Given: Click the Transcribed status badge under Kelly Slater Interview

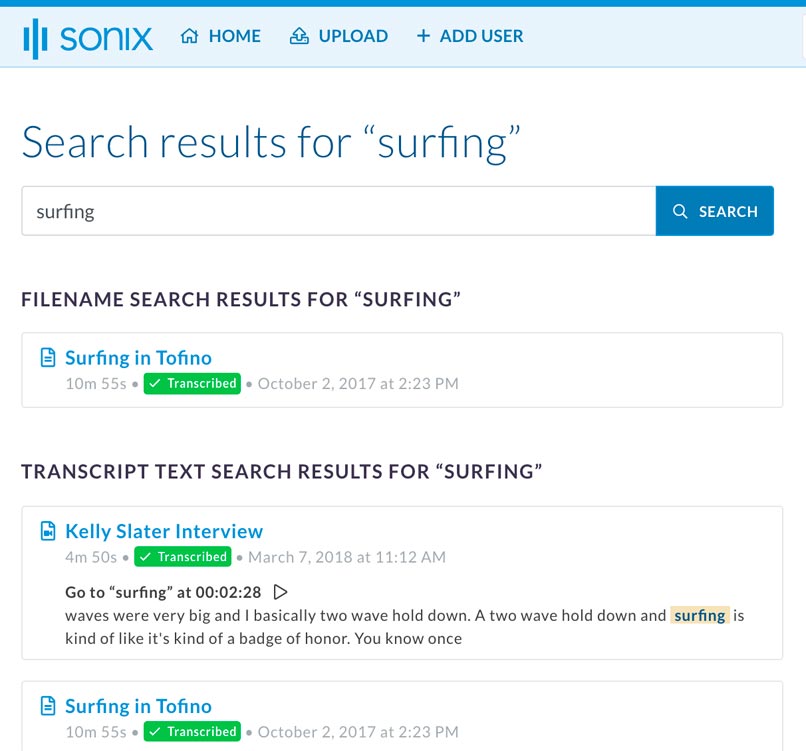Looking at the screenshot, I should point(183,557).
